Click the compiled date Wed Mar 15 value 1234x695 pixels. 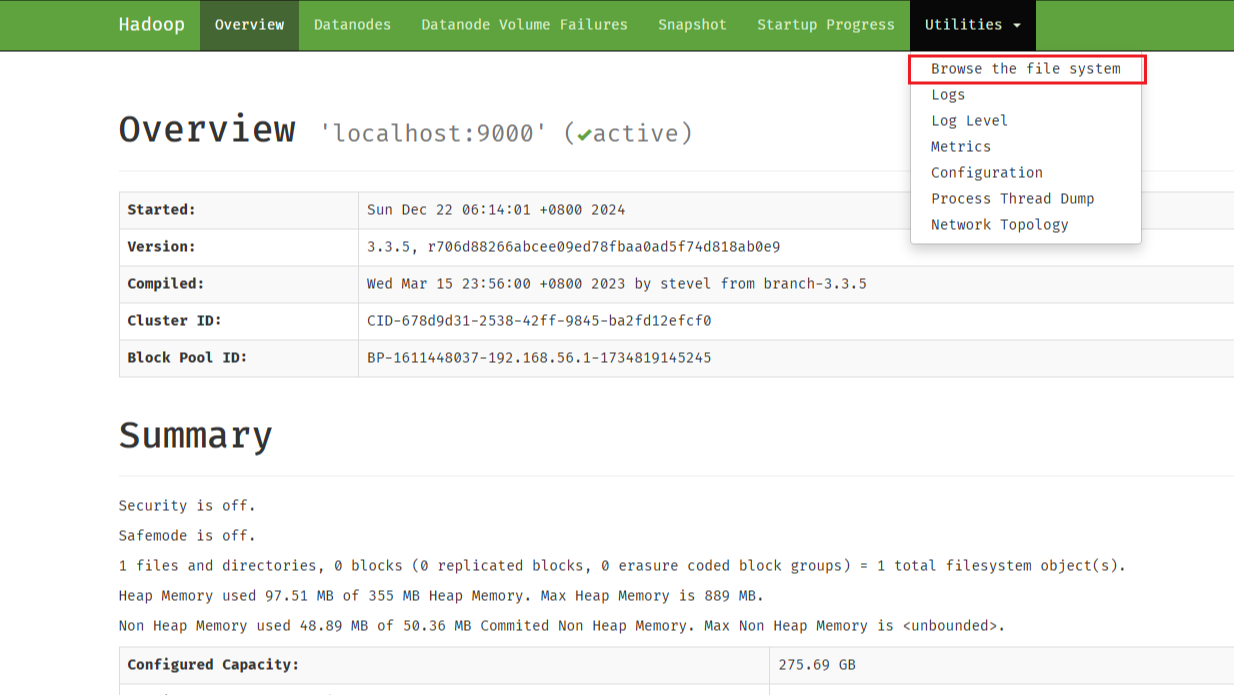[x=617, y=284]
